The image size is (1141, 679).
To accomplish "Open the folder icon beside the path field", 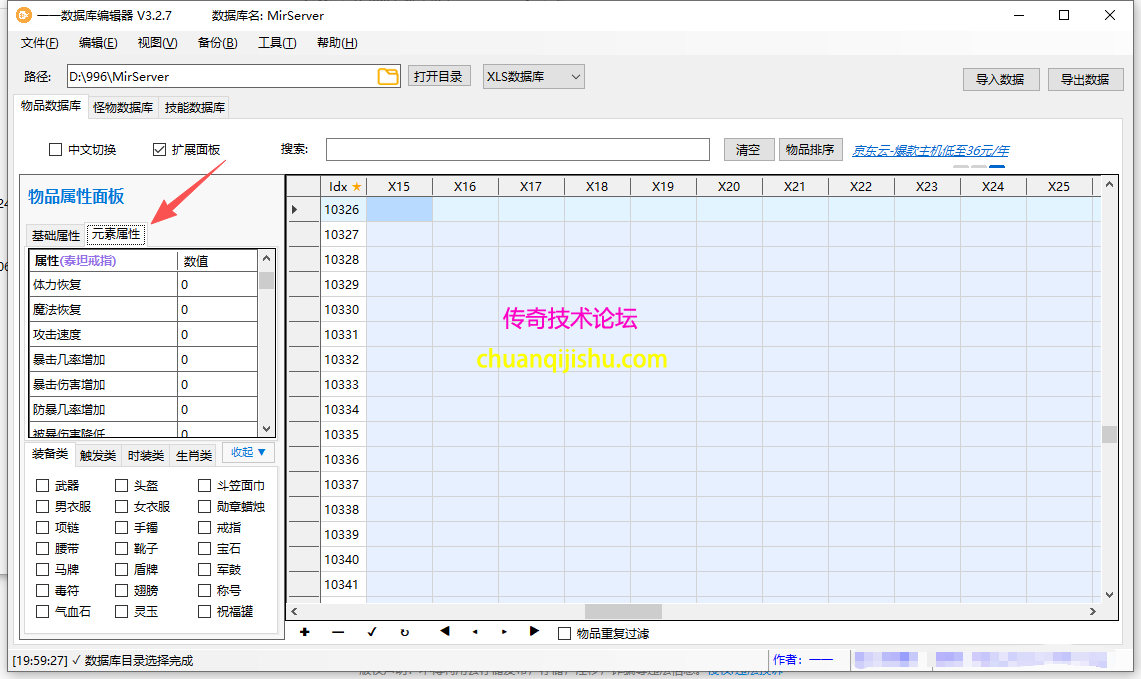I will point(388,76).
